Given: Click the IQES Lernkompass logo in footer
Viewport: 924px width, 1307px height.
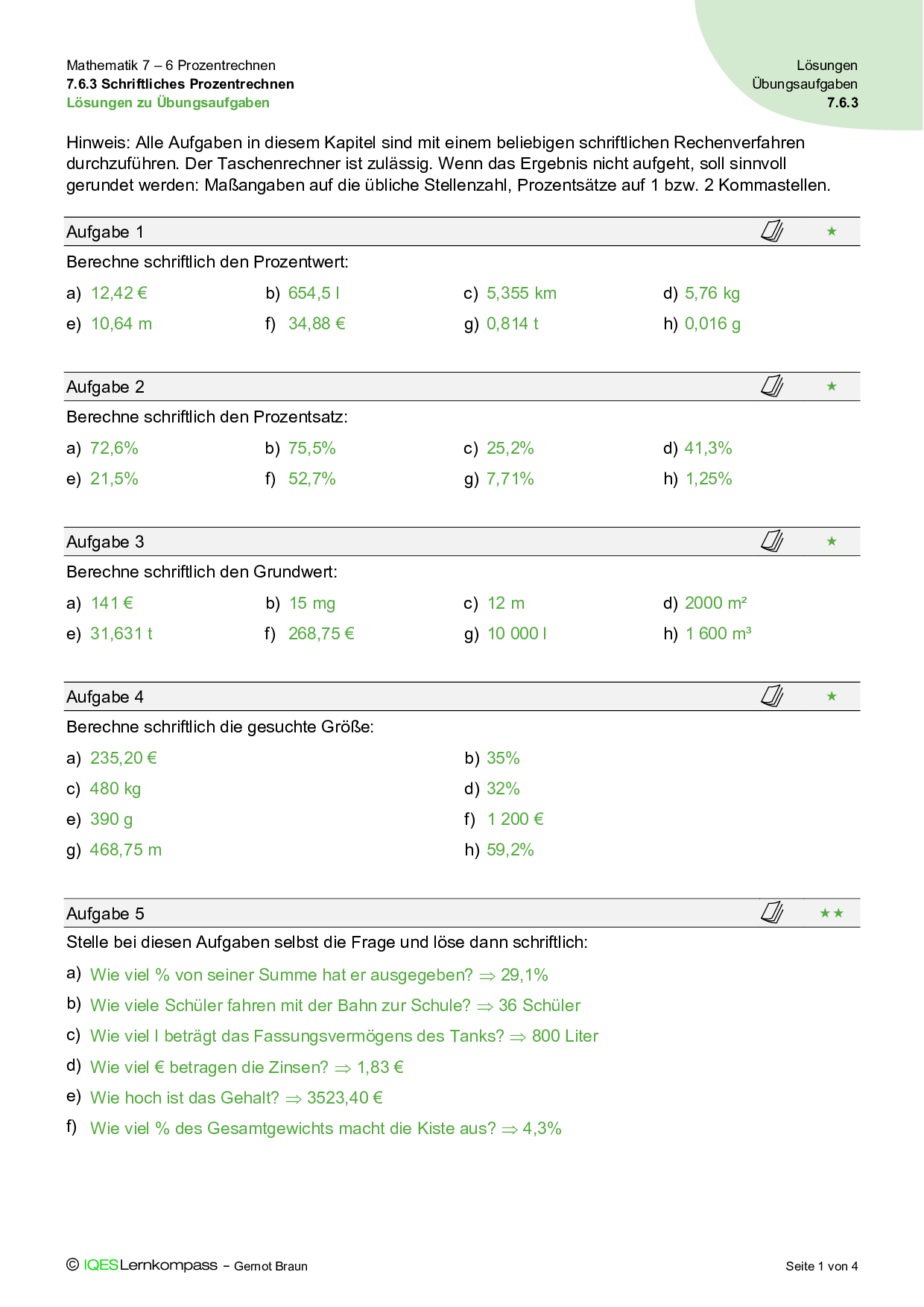Looking at the screenshot, I should click(150, 1265).
